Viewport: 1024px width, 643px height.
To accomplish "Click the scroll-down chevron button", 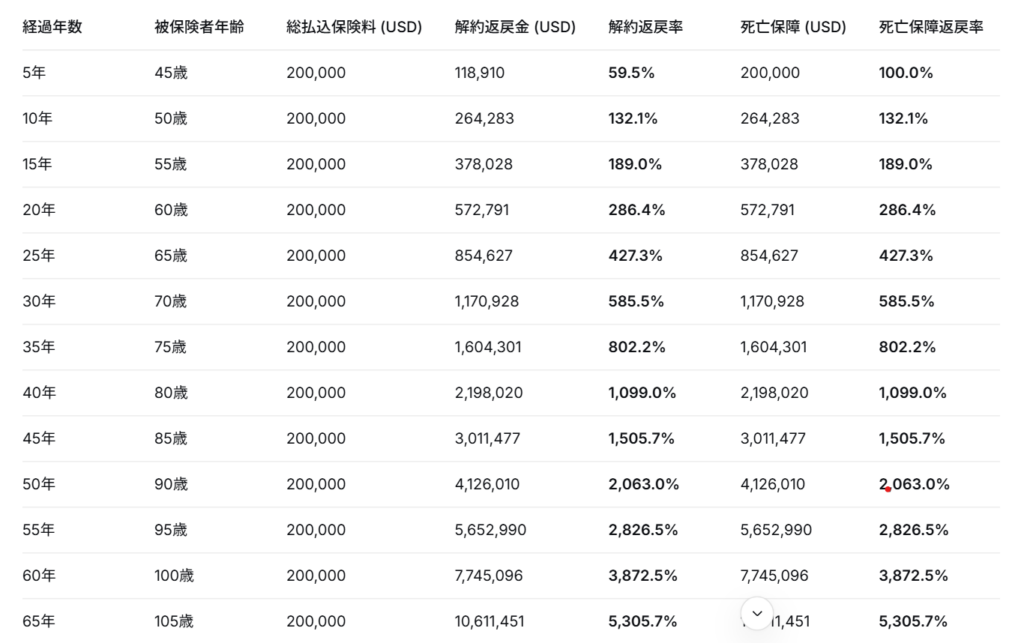I will point(757,613).
